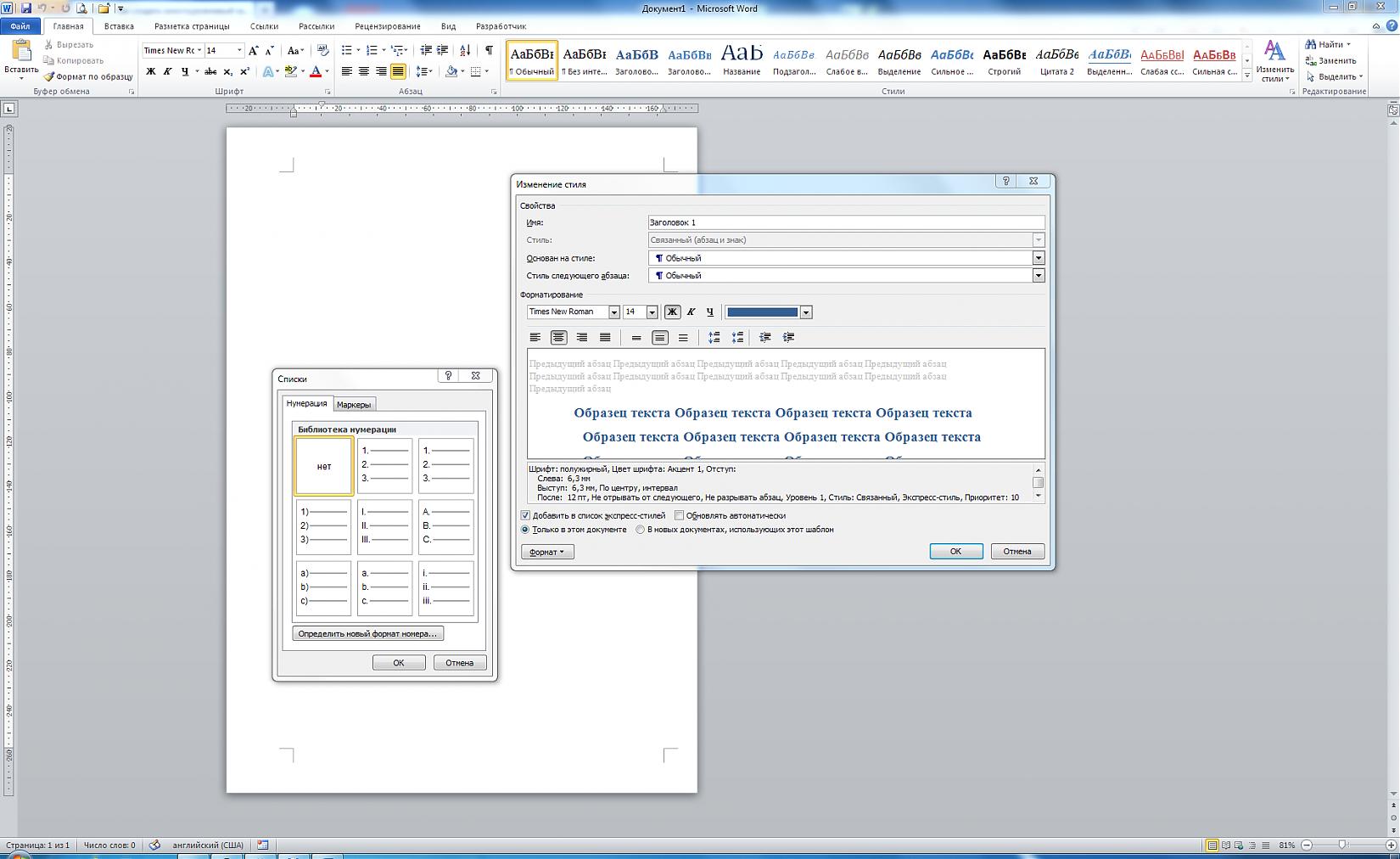Select new documents based on template option
This screenshot has width=1400, height=859.
(x=641, y=530)
